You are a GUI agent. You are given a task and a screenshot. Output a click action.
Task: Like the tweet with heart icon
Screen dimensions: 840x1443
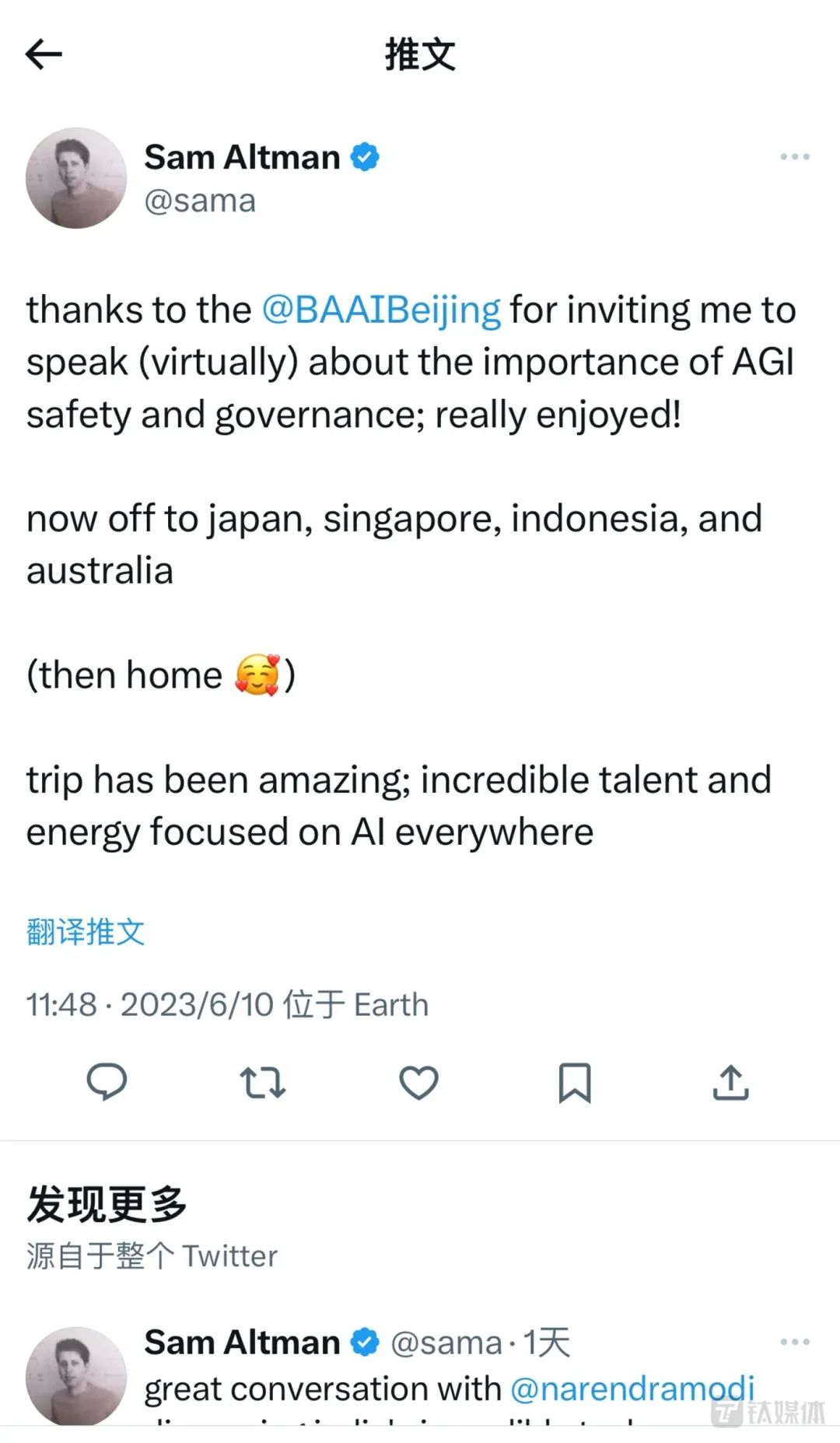click(x=418, y=1083)
